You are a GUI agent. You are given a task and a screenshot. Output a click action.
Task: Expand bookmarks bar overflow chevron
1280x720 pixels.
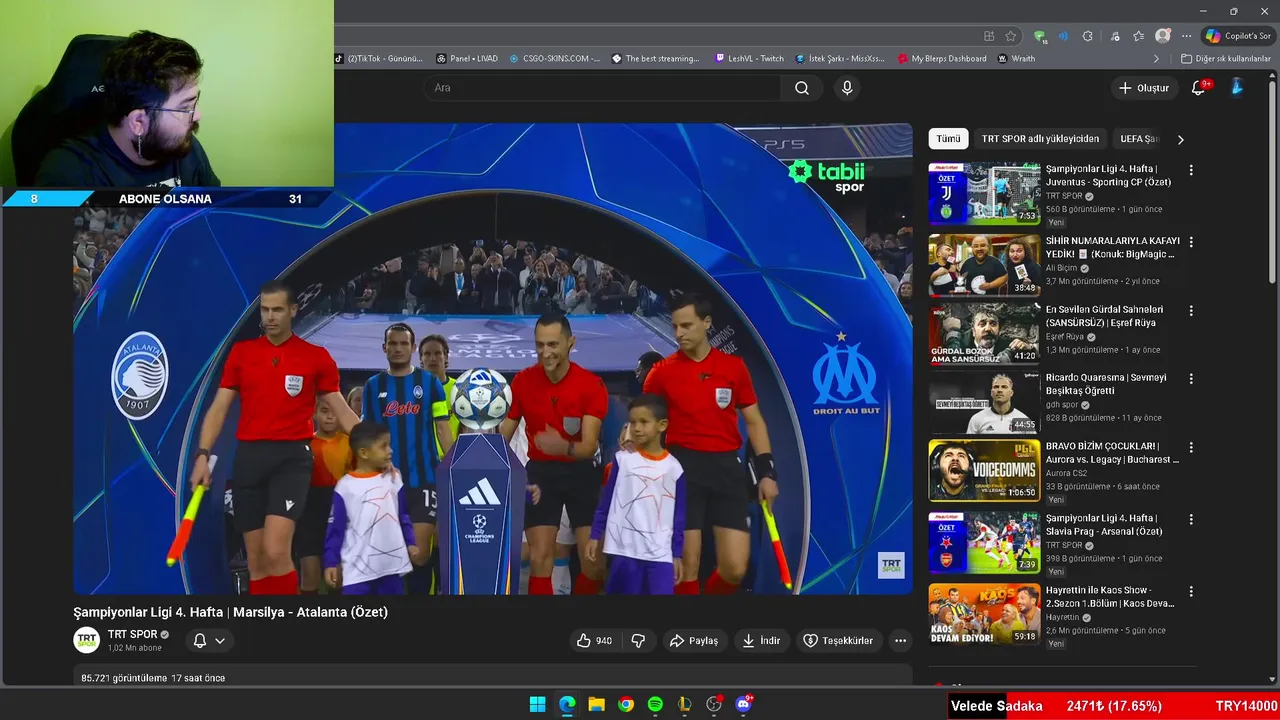pyautogui.click(x=1157, y=59)
